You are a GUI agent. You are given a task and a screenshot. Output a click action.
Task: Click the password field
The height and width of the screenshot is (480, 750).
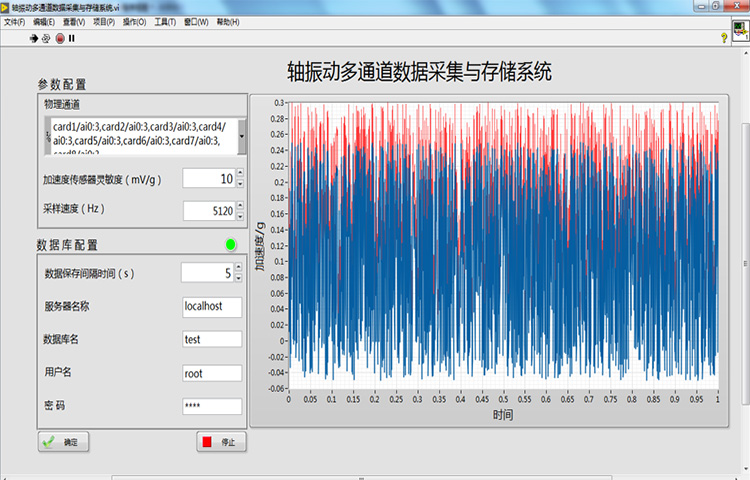pyautogui.click(x=211, y=406)
